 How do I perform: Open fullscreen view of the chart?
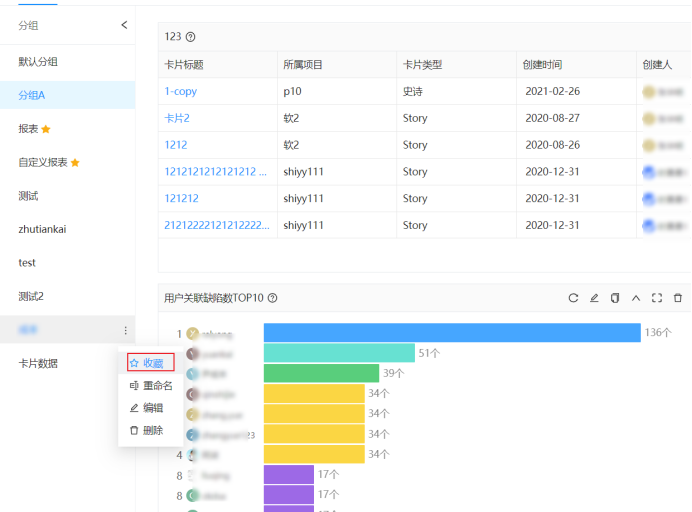point(657,298)
